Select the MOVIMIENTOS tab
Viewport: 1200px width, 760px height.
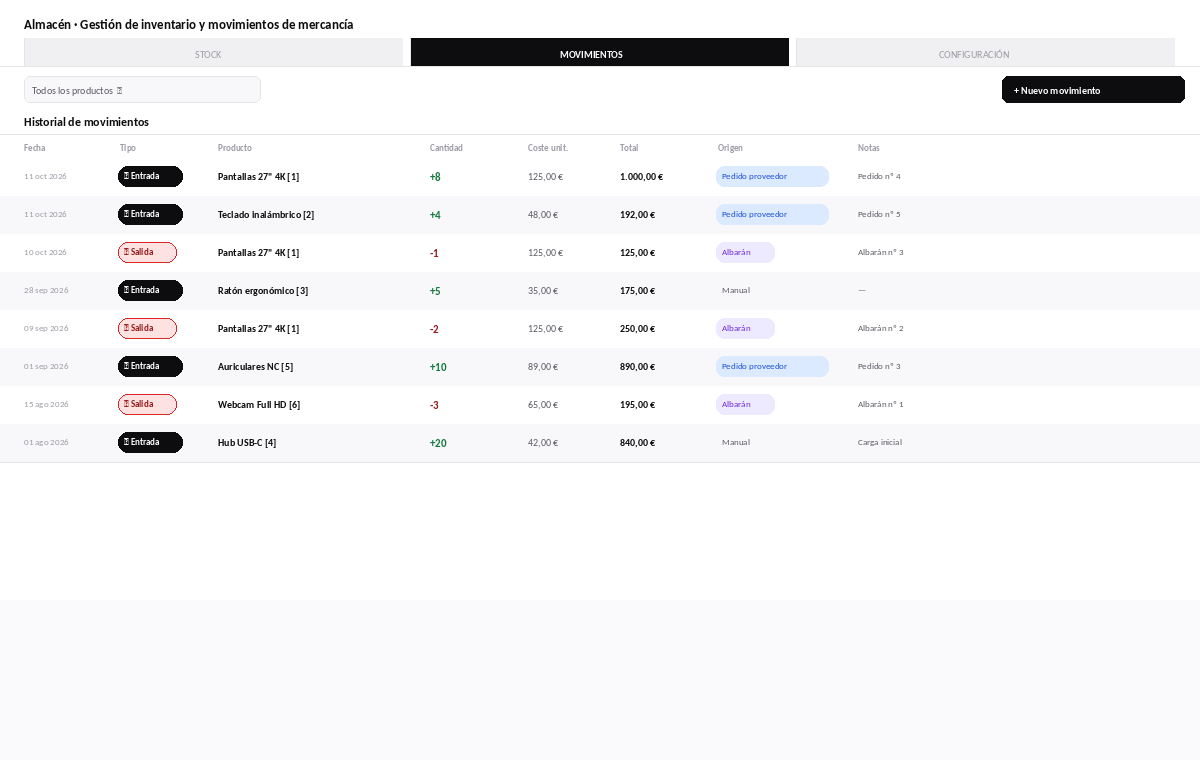coord(600,53)
